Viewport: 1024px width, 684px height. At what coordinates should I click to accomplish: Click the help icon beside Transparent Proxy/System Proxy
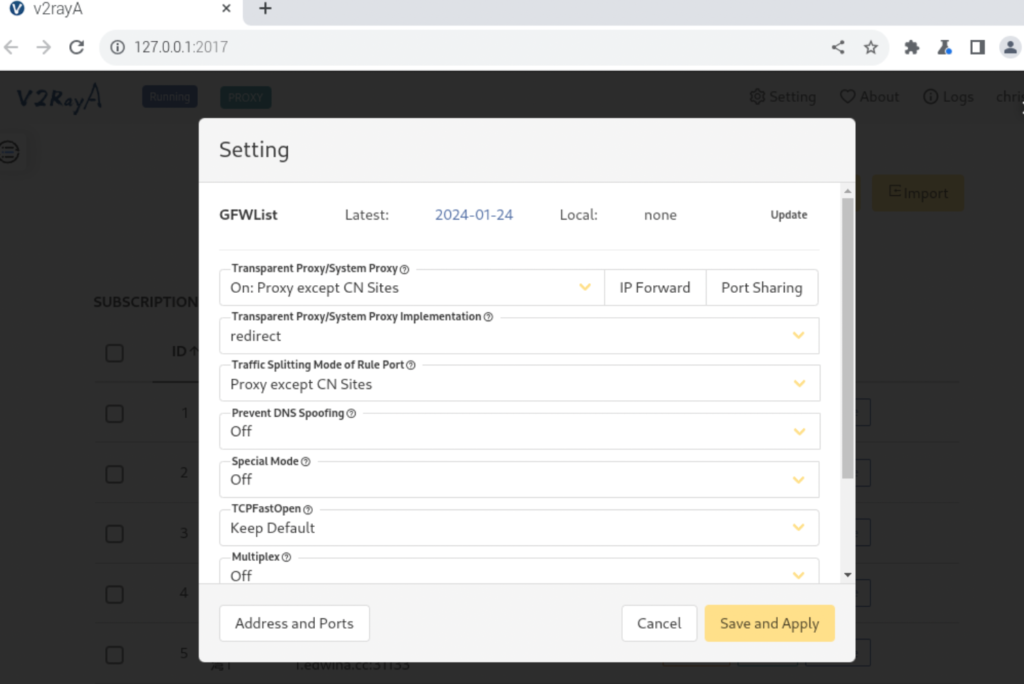click(x=405, y=269)
